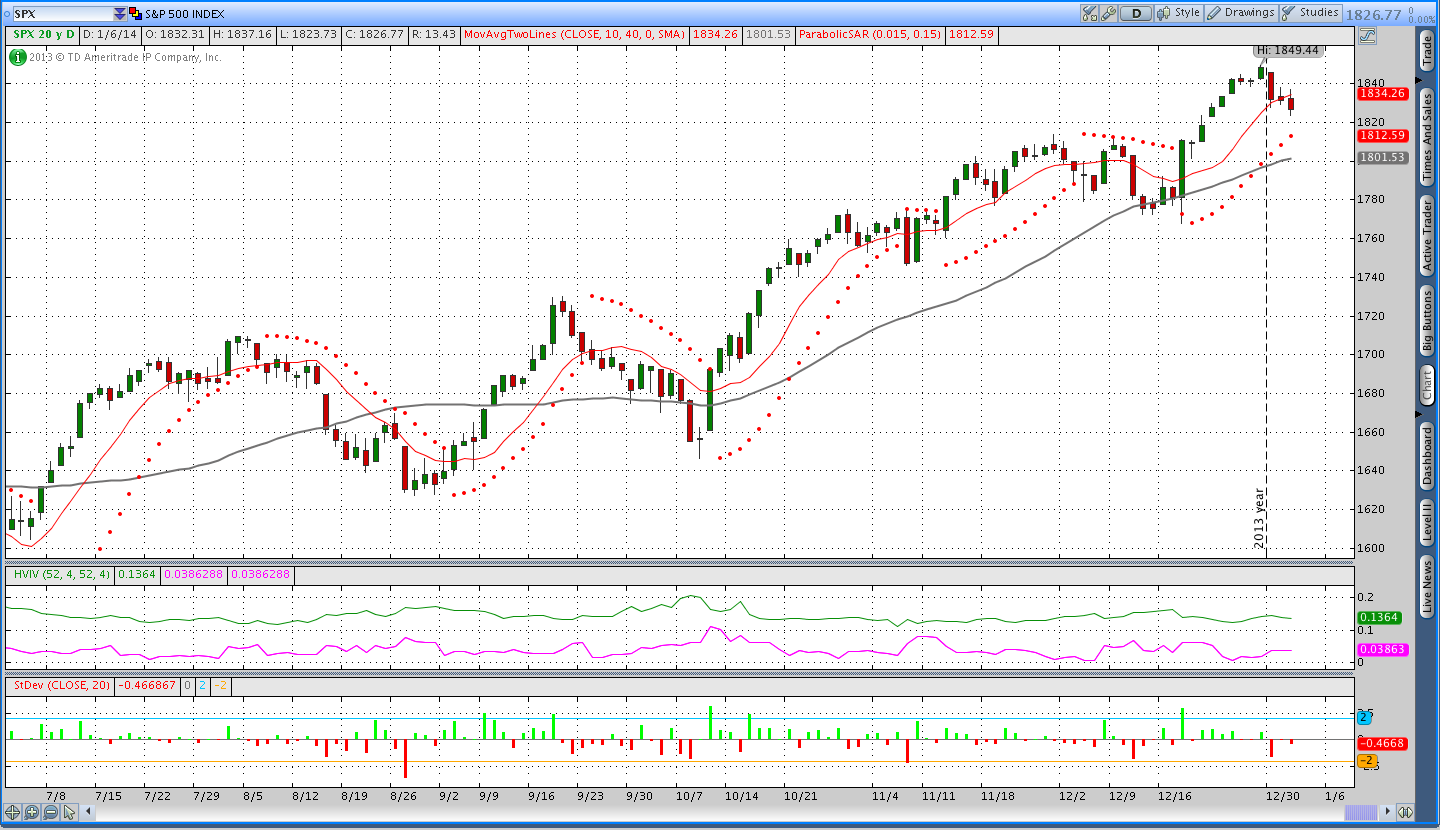The height and width of the screenshot is (830, 1440).
Task: Click the expand time axis double-arrow icon
Action: click(x=1405, y=812)
